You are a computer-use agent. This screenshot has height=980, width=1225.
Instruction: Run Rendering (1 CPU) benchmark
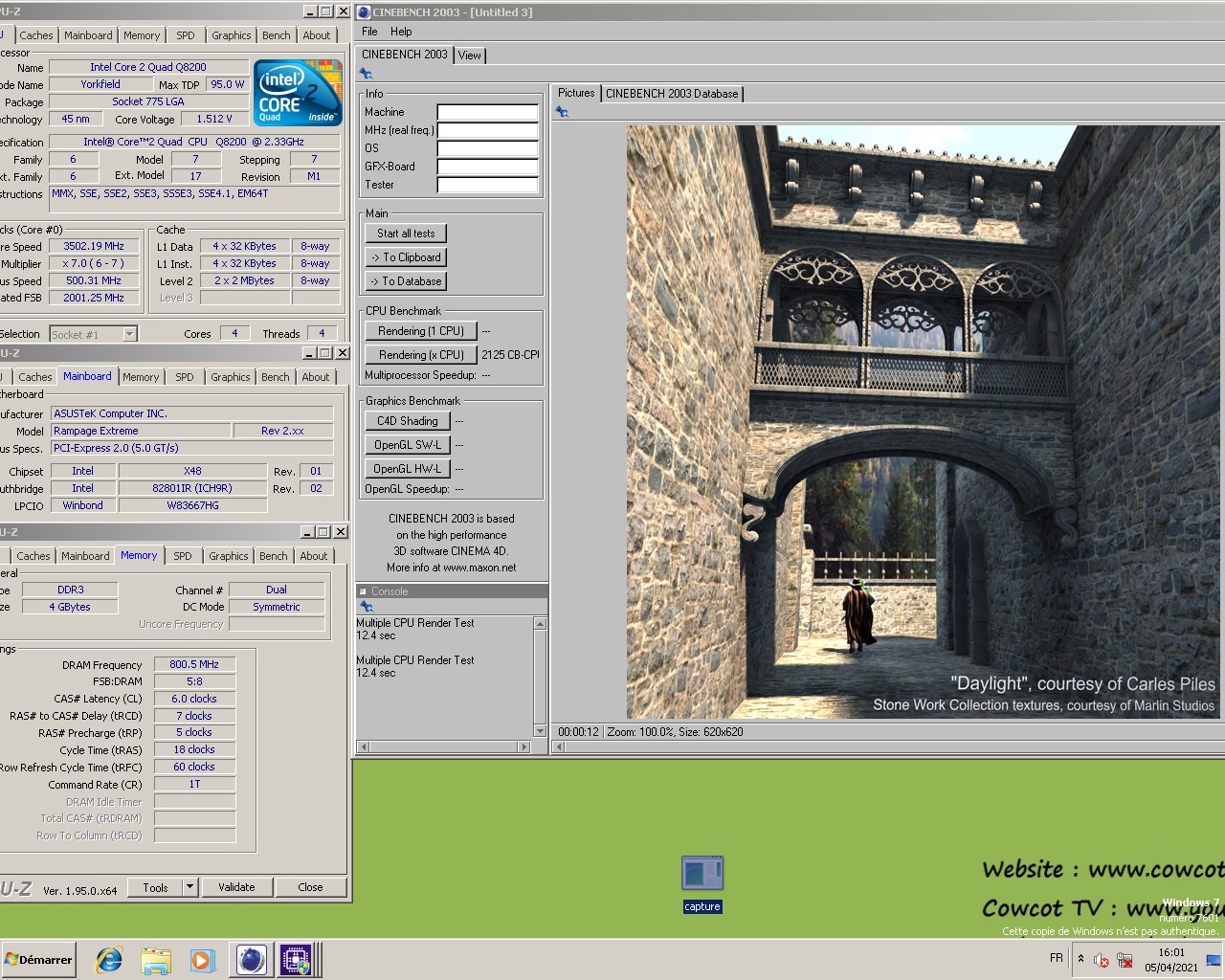coord(421,331)
